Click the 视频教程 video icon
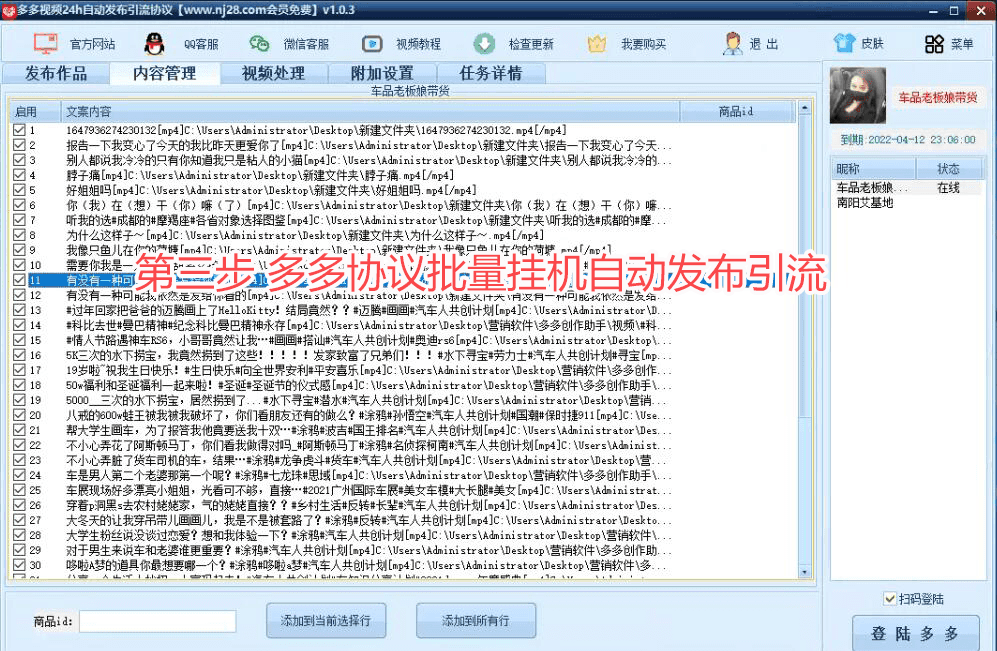This screenshot has height=651, width=997. point(372,44)
